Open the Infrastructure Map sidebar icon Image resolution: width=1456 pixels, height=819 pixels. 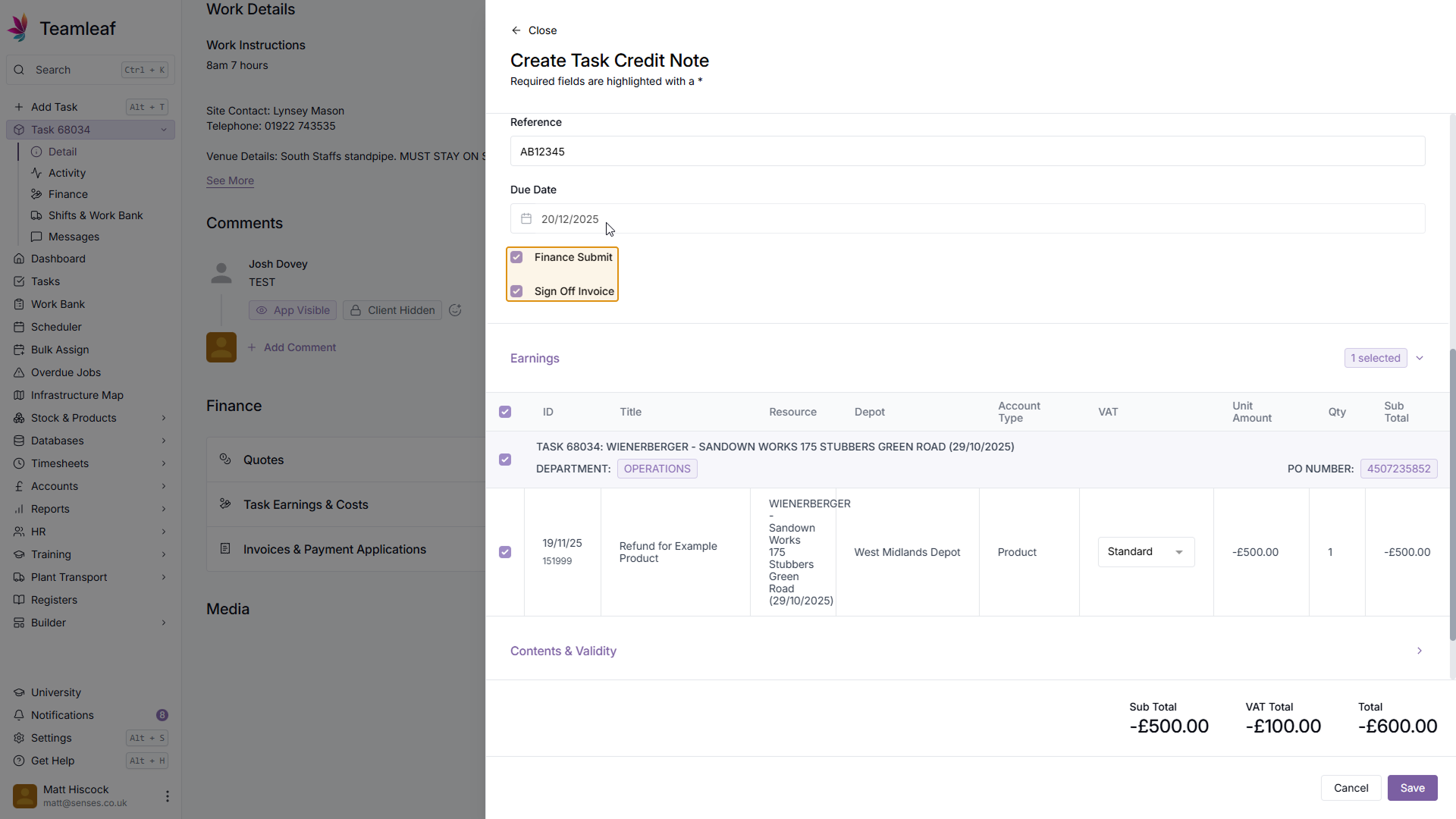tap(19, 395)
